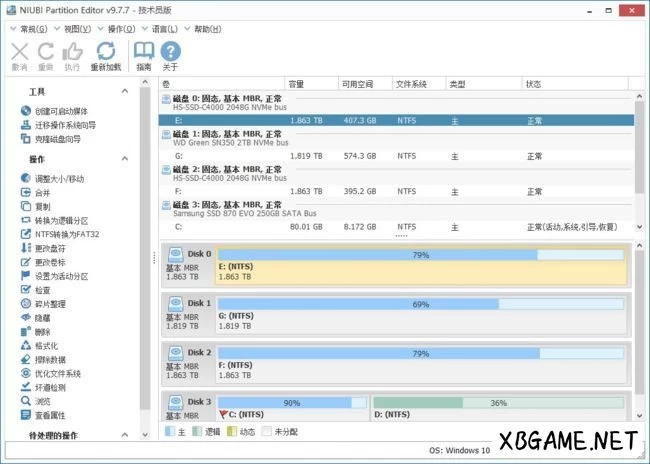Click the 执行 (Apply) thumbs-up icon
Viewport: 650px width, 464px height.
[x=72, y=53]
